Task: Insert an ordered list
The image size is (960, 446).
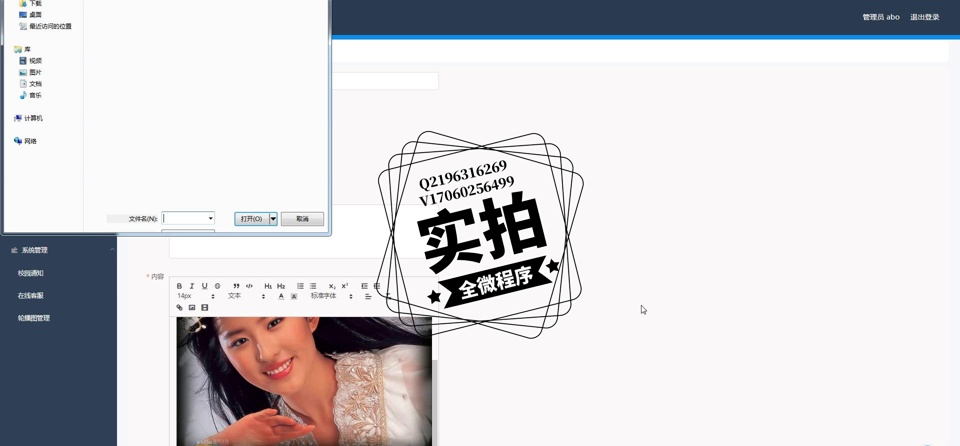Action: click(300, 286)
